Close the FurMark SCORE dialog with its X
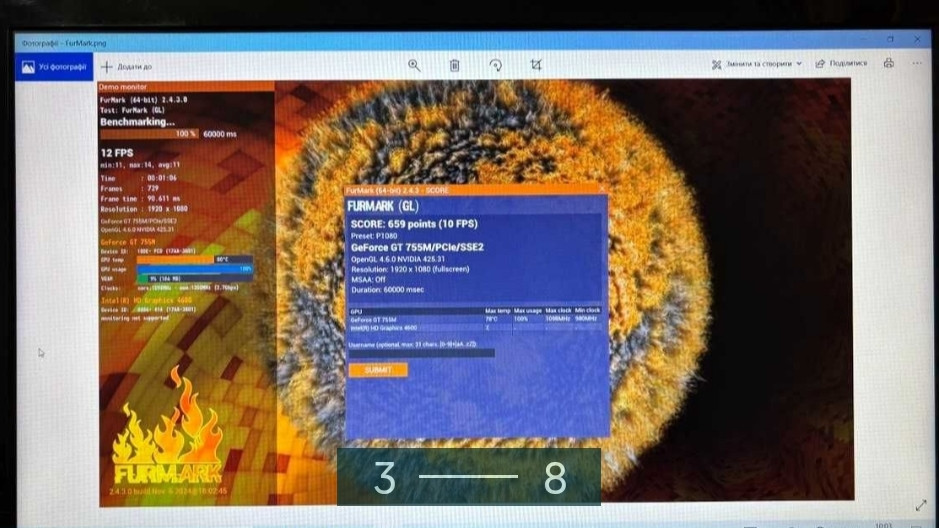This screenshot has width=939, height=528. pos(602,190)
